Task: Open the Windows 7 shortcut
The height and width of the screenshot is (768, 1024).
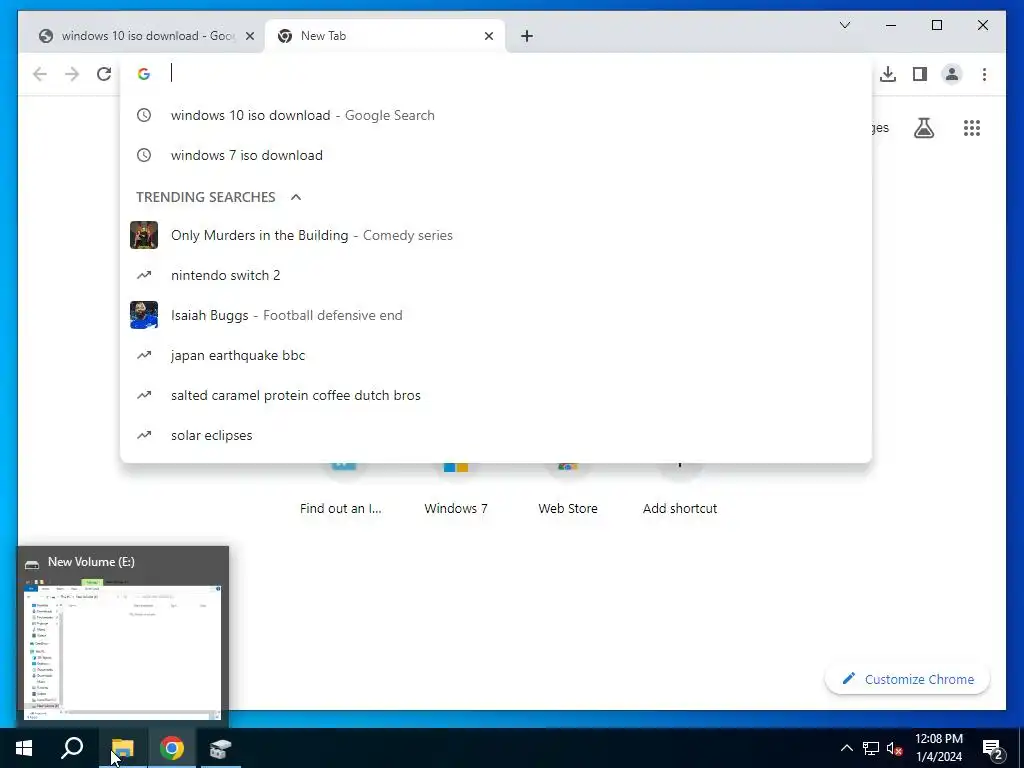Action: click(456, 490)
